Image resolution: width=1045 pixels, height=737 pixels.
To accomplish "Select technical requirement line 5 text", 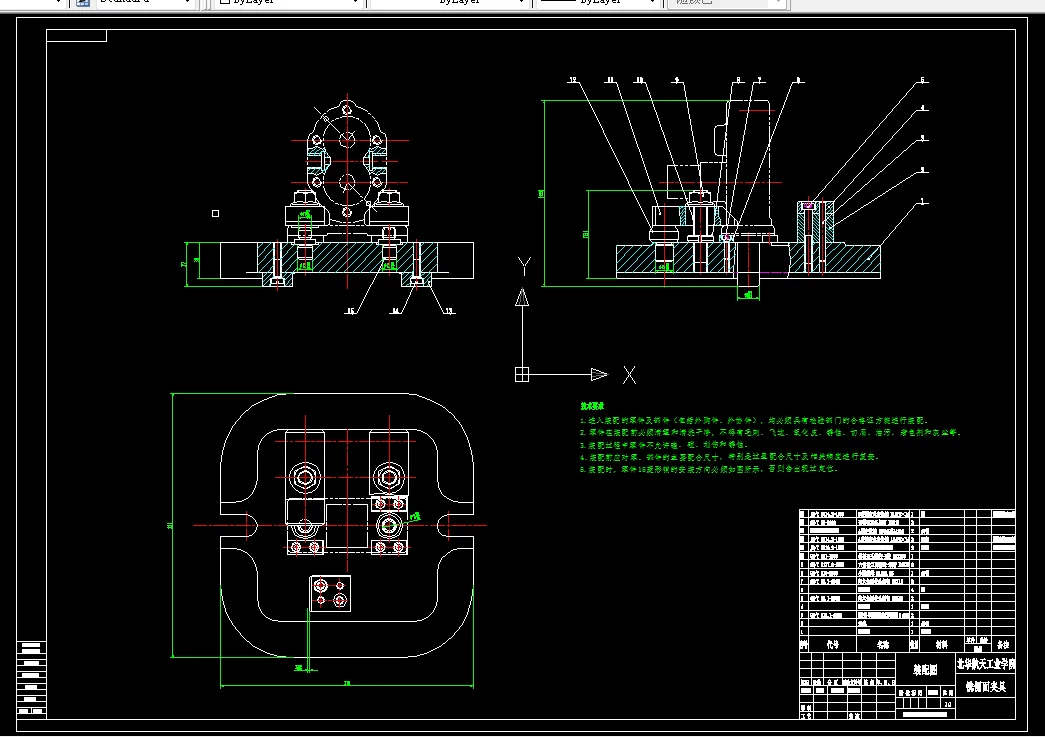I will coord(708,468).
